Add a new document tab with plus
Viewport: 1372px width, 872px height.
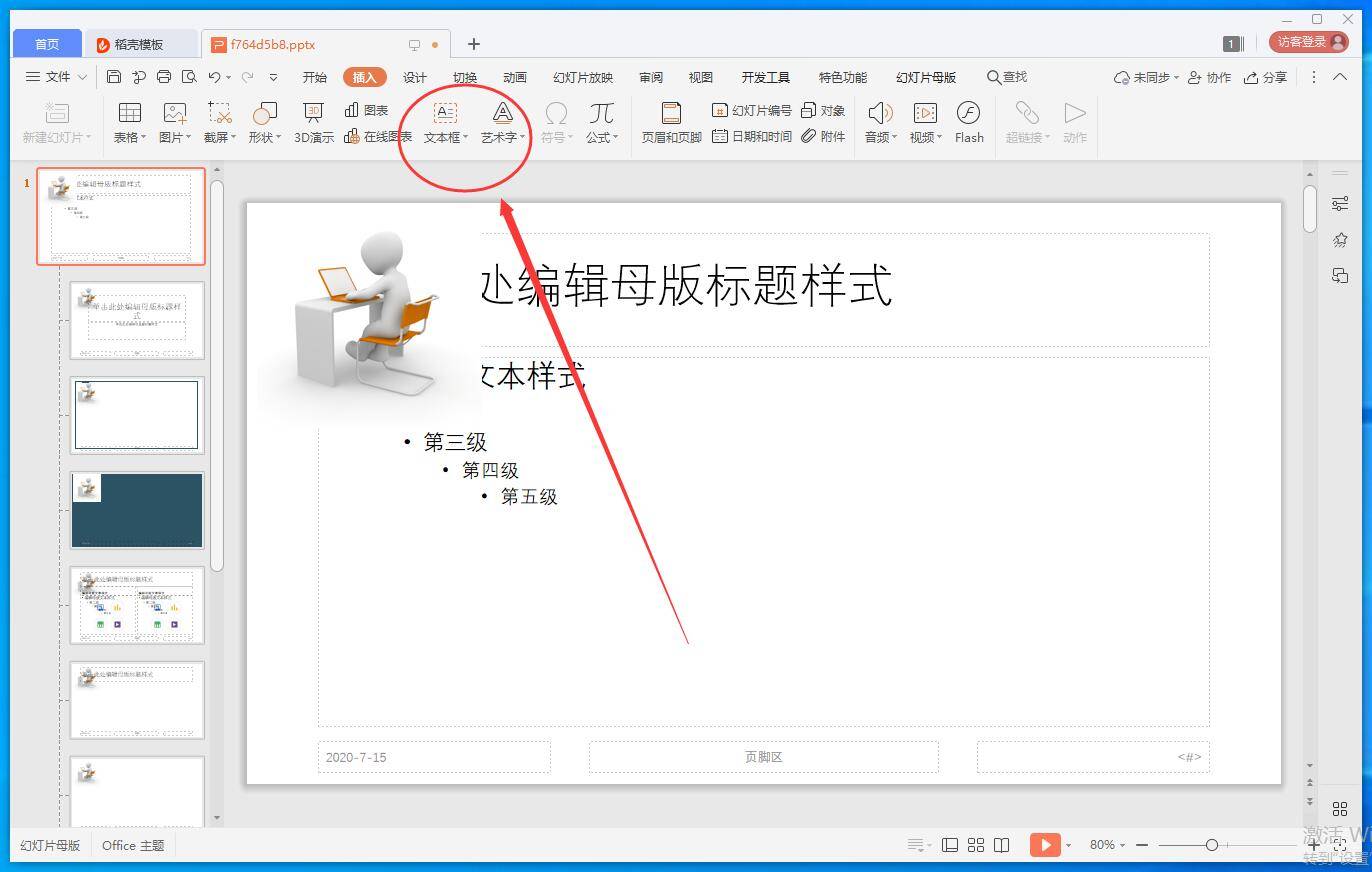(474, 44)
